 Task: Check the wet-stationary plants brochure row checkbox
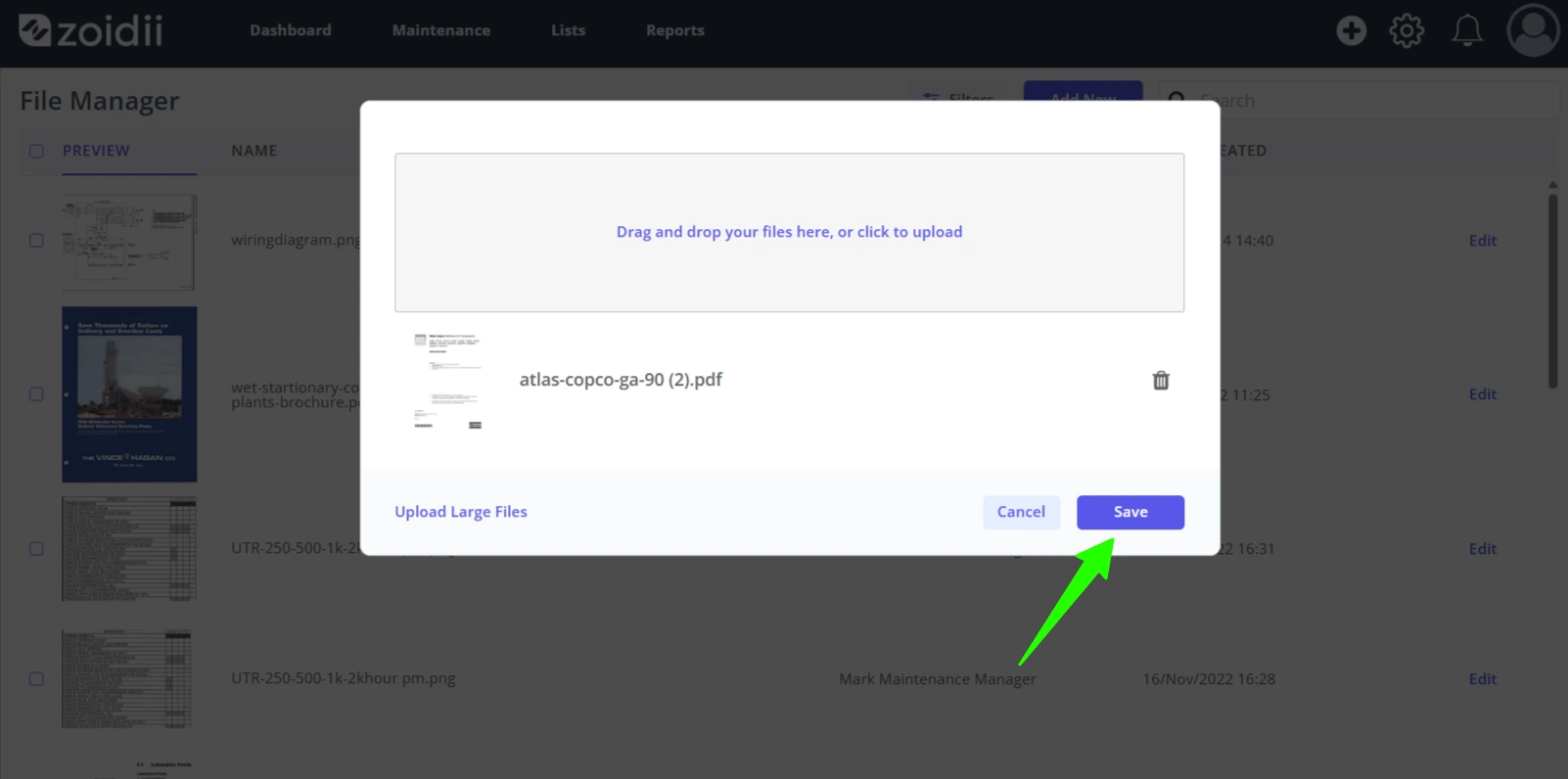pos(36,394)
